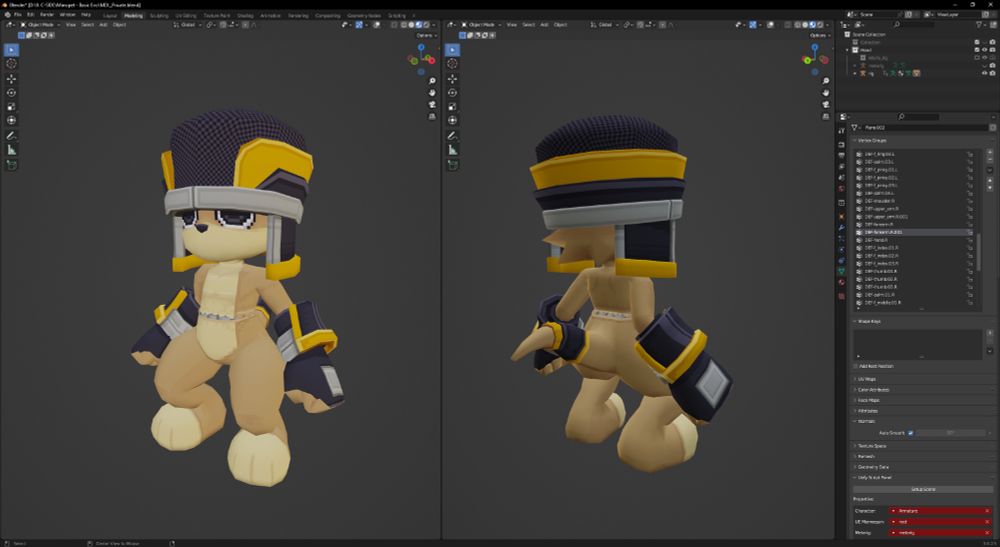
Task: Open Object Mode dropdown in left viewport
Action: tap(40, 25)
